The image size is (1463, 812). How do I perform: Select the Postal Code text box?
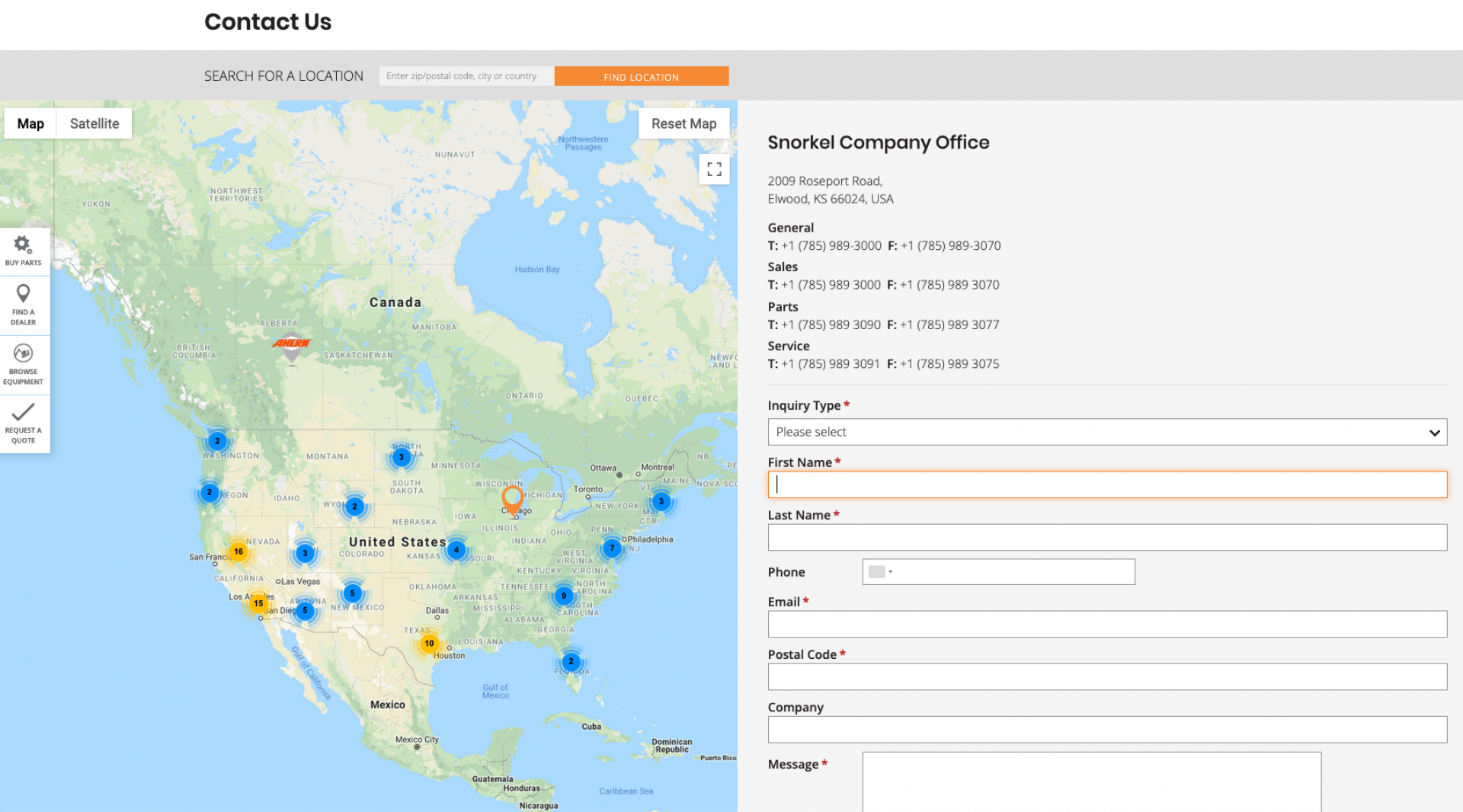[x=1106, y=677]
